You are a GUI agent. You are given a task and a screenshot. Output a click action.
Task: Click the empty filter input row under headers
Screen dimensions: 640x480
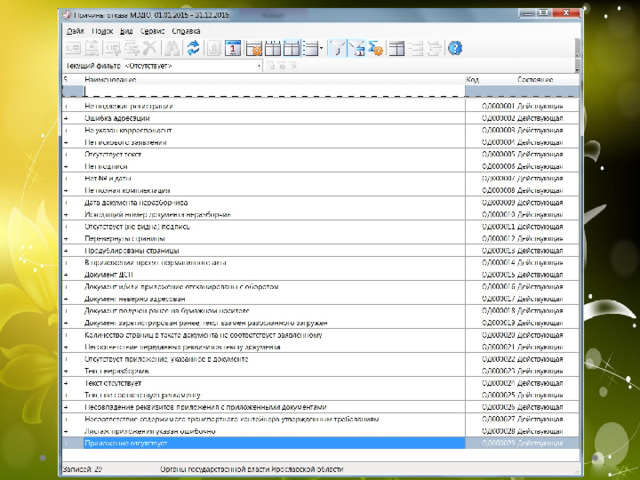(270, 91)
